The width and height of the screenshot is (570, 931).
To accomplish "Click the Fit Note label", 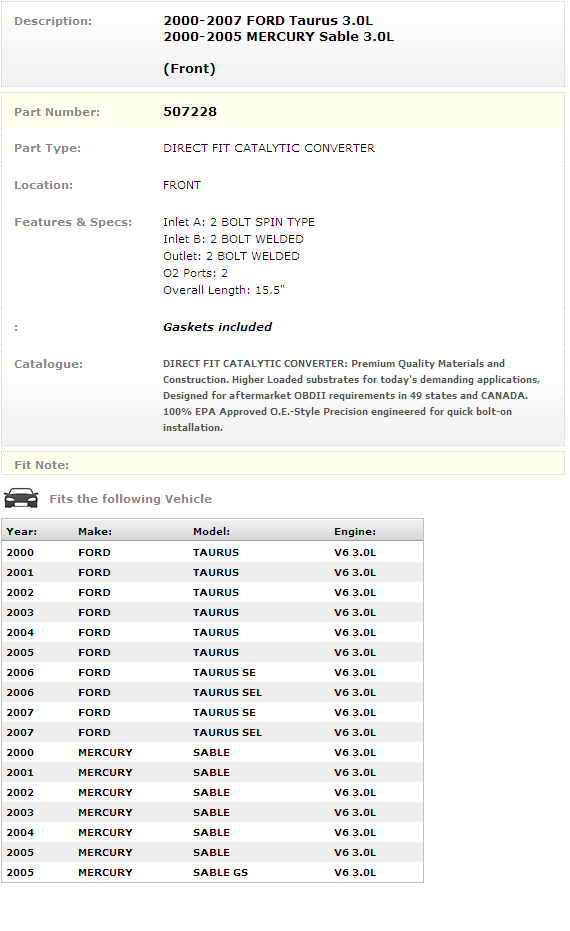I will [x=42, y=465].
